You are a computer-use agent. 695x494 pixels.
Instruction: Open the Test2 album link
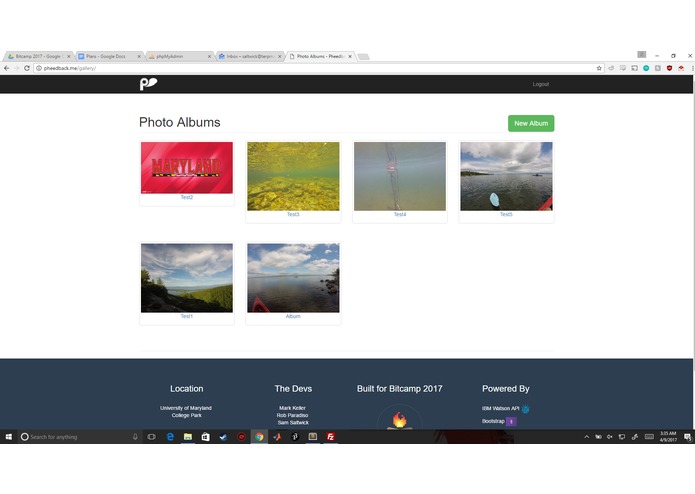coord(187,197)
